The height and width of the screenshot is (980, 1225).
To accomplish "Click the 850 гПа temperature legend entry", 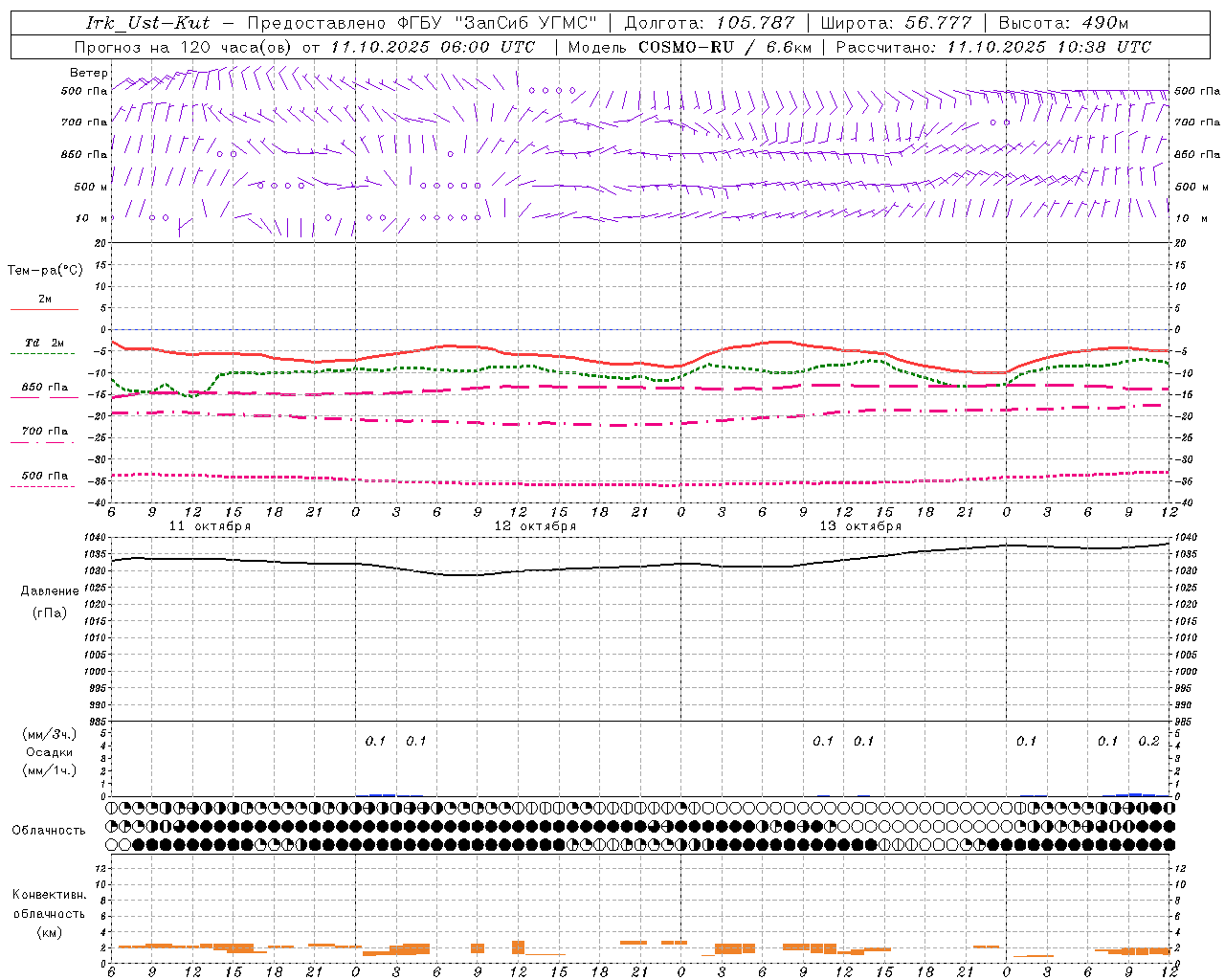I will pos(45,388).
